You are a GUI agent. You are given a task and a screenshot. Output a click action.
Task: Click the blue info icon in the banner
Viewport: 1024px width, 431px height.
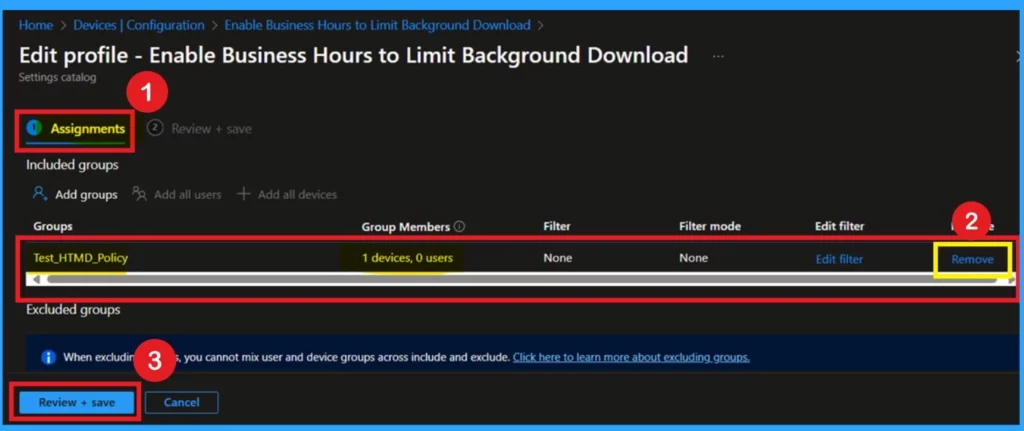tap(48, 357)
